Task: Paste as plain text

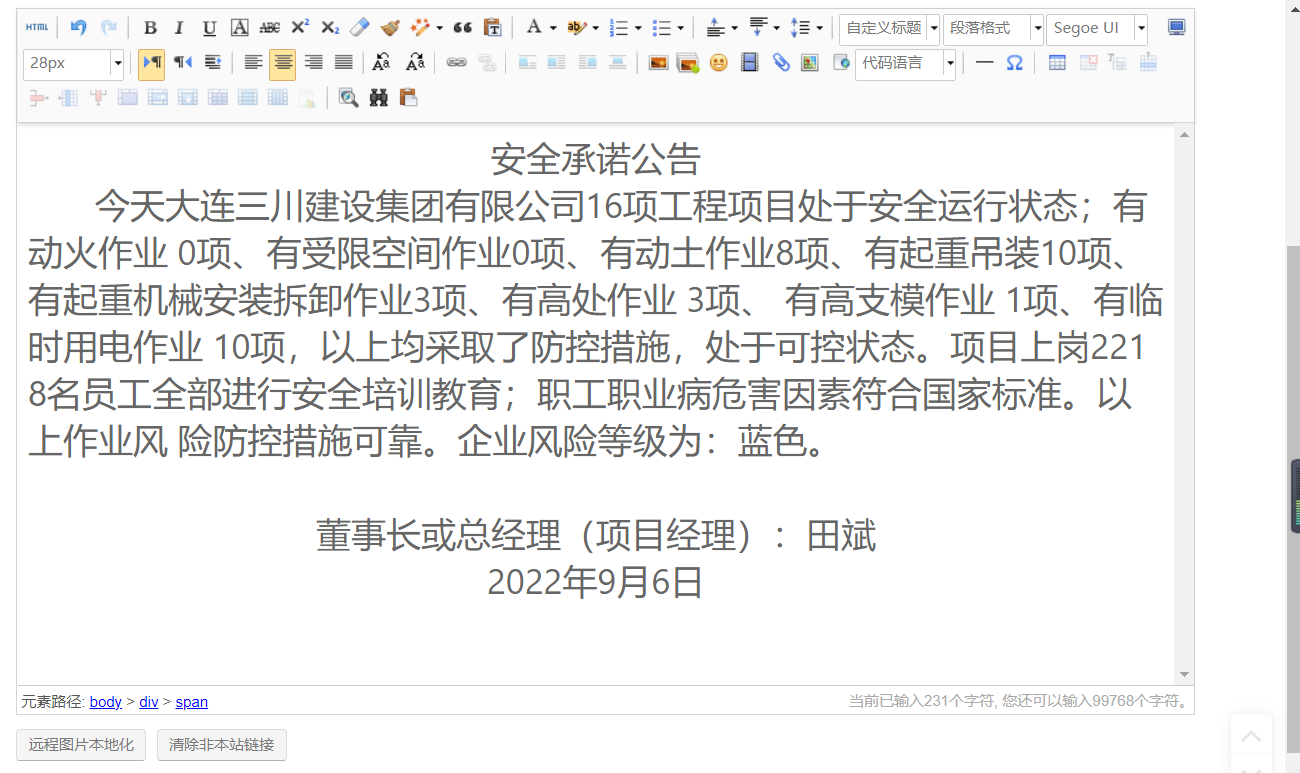Action: (x=492, y=28)
